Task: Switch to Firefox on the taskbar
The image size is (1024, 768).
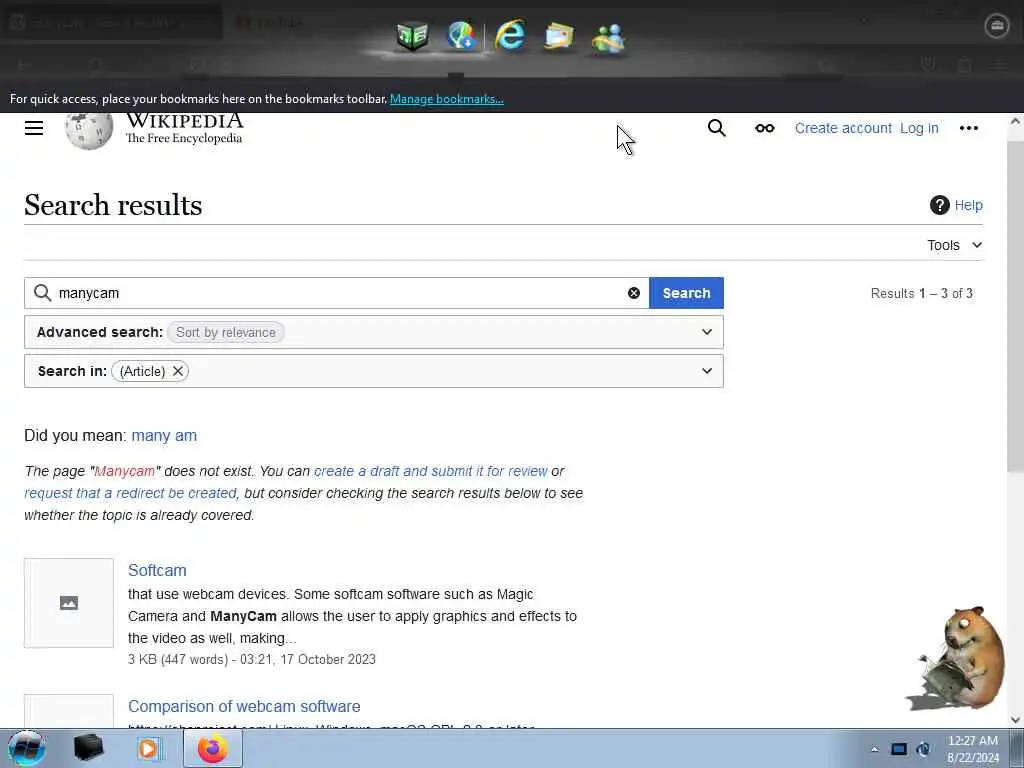Action: pyautogui.click(x=212, y=748)
